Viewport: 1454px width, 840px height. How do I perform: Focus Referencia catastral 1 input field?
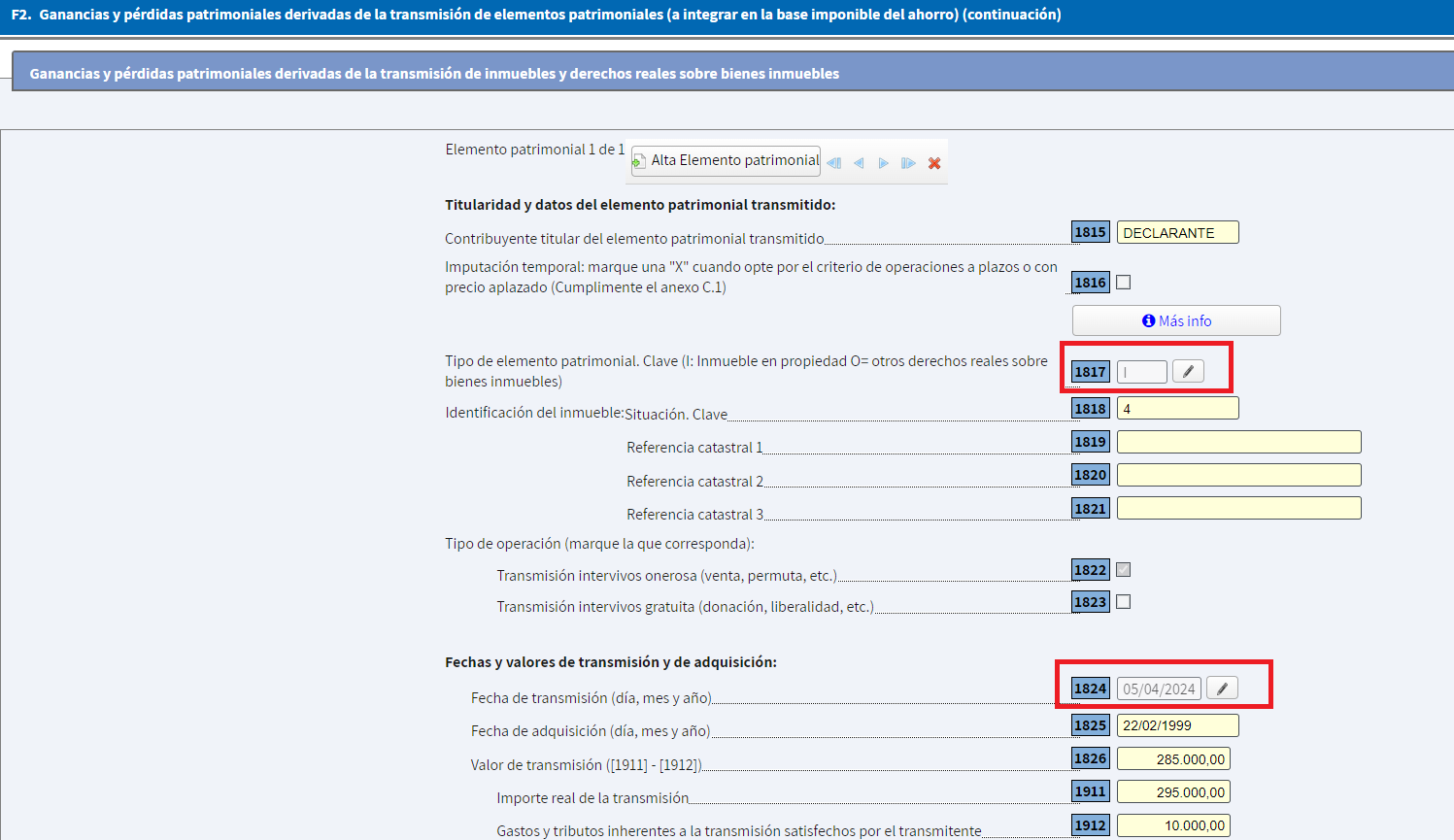tap(1238, 442)
